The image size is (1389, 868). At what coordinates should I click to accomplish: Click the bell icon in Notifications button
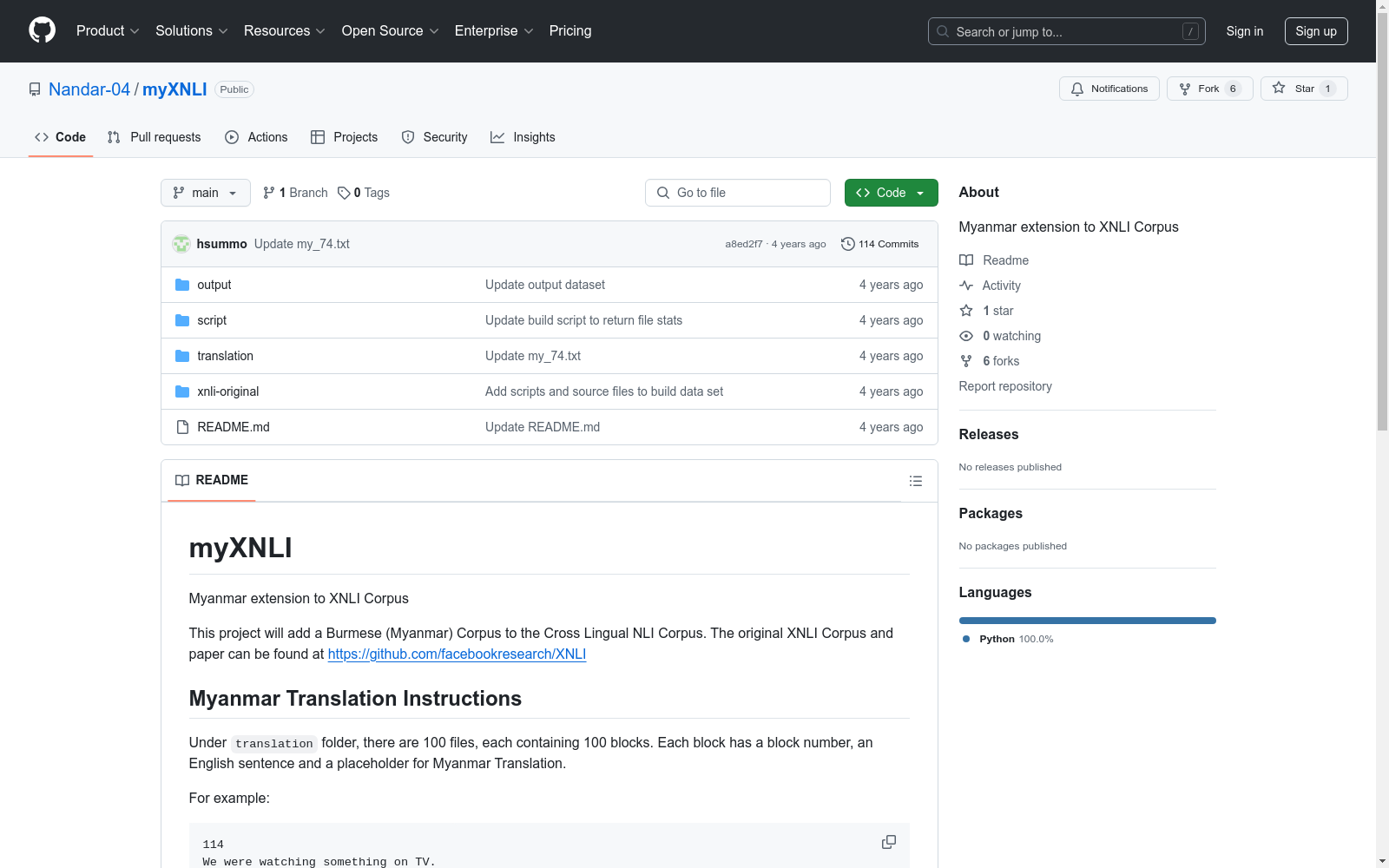[x=1077, y=89]
